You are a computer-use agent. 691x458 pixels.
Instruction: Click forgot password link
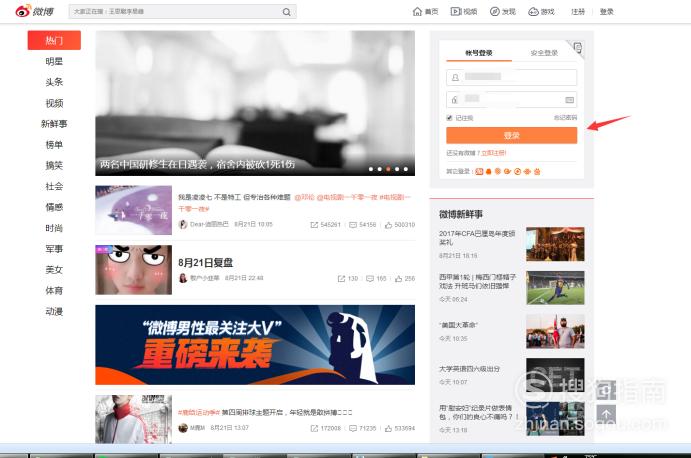[565, 118]
